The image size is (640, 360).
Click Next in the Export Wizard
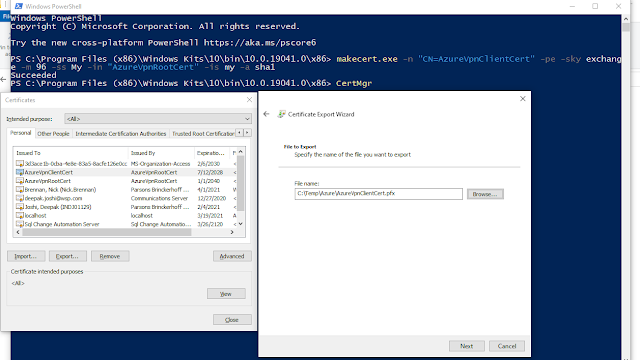467,346
